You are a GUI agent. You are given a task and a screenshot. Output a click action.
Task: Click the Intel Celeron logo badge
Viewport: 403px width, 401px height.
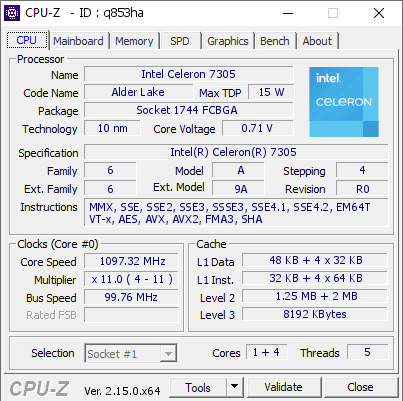344,102
